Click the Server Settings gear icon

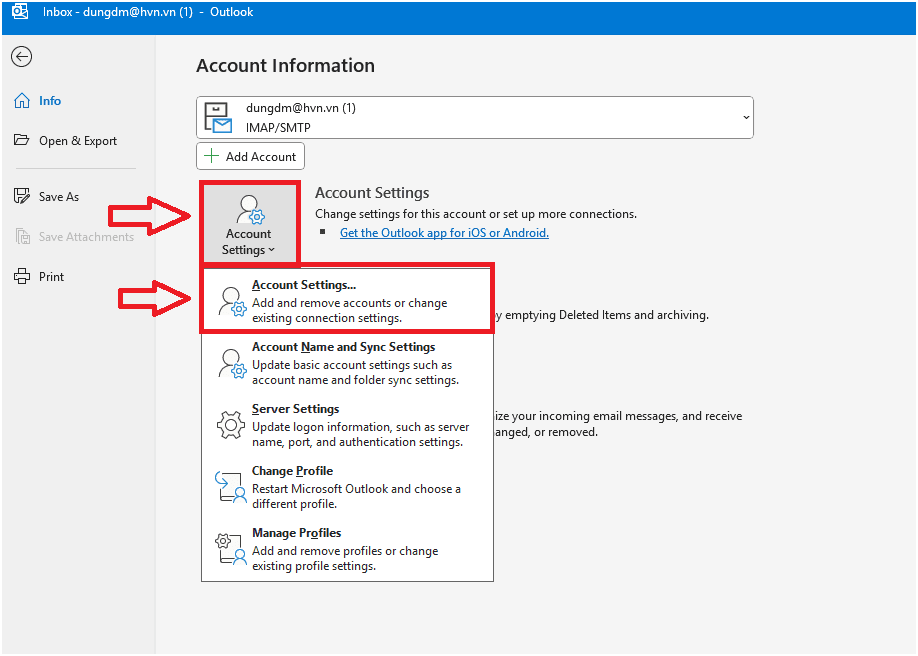click(x=231, y=425)
